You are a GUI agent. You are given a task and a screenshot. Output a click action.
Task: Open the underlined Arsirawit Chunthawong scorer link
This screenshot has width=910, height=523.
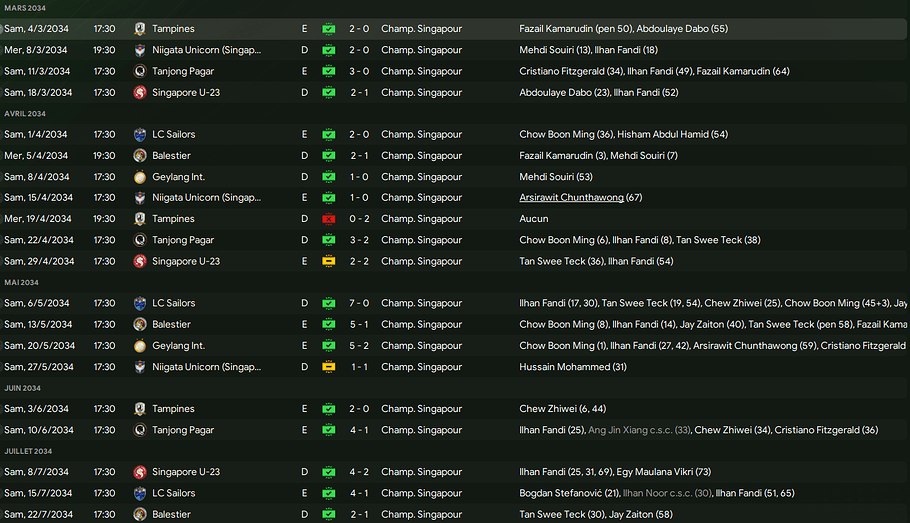571,198
